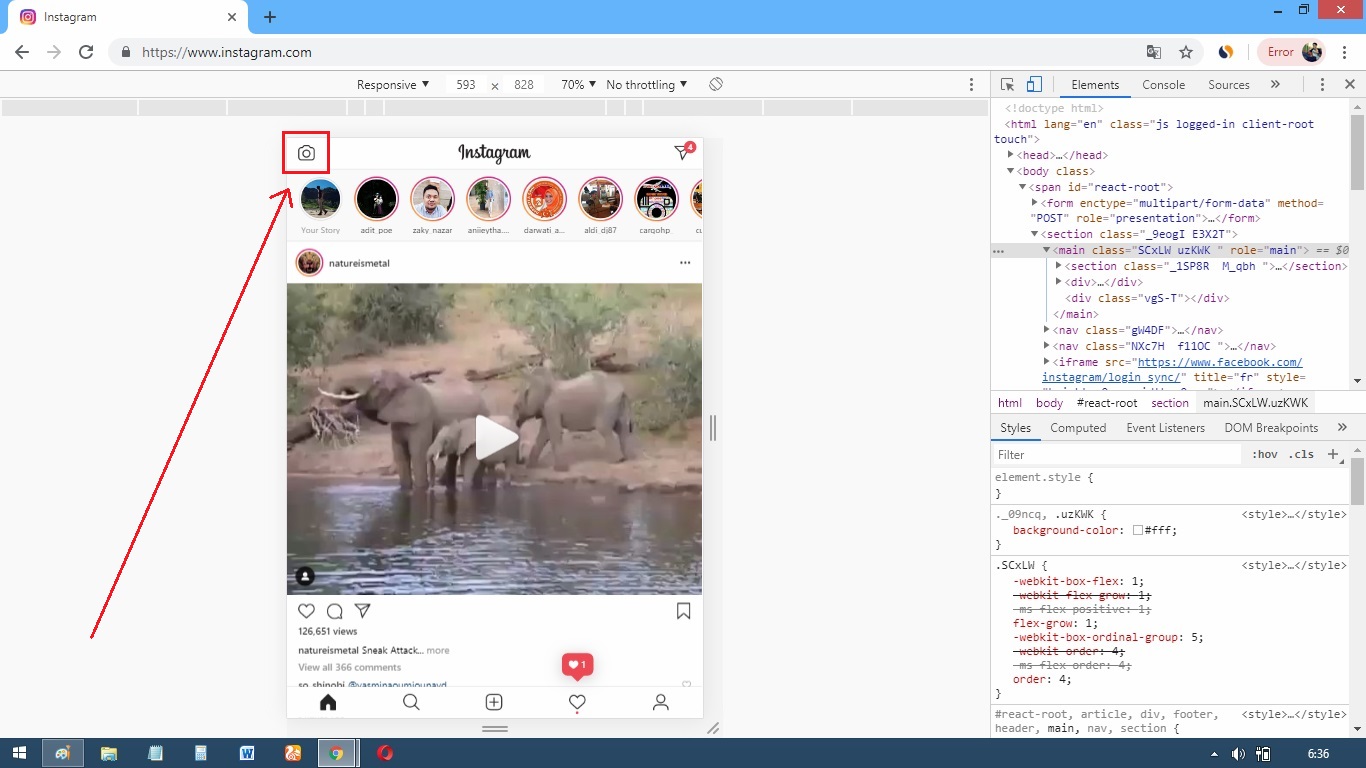
Task: Toggle the :hov element state panel
Action: click(x=1265, y=454)
